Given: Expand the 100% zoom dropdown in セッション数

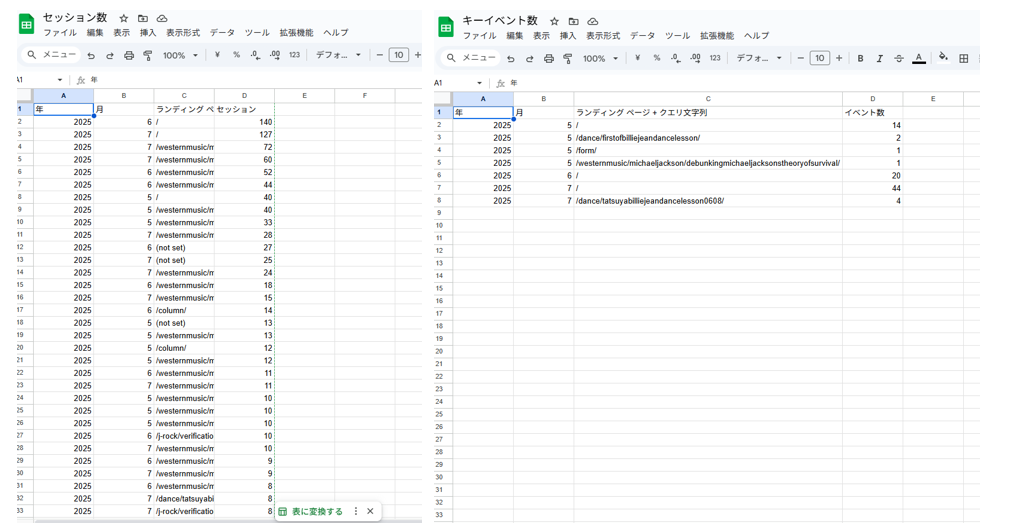Looking at the screenshot, I should tap(180, 56).
